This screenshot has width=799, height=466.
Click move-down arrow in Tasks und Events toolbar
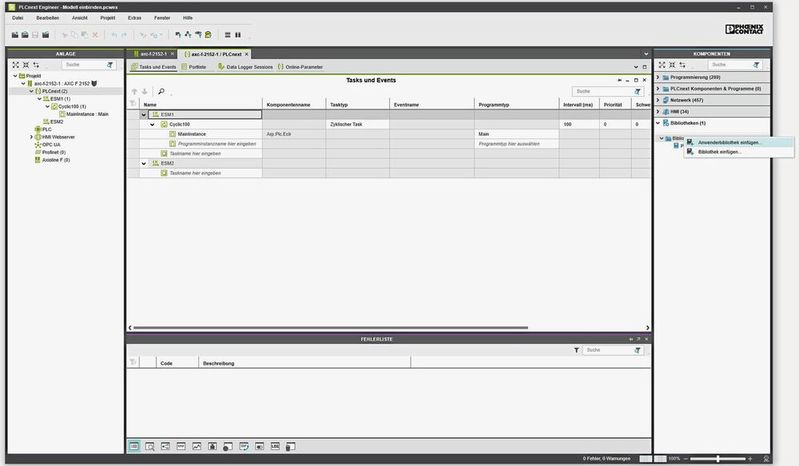click(145, 91)
